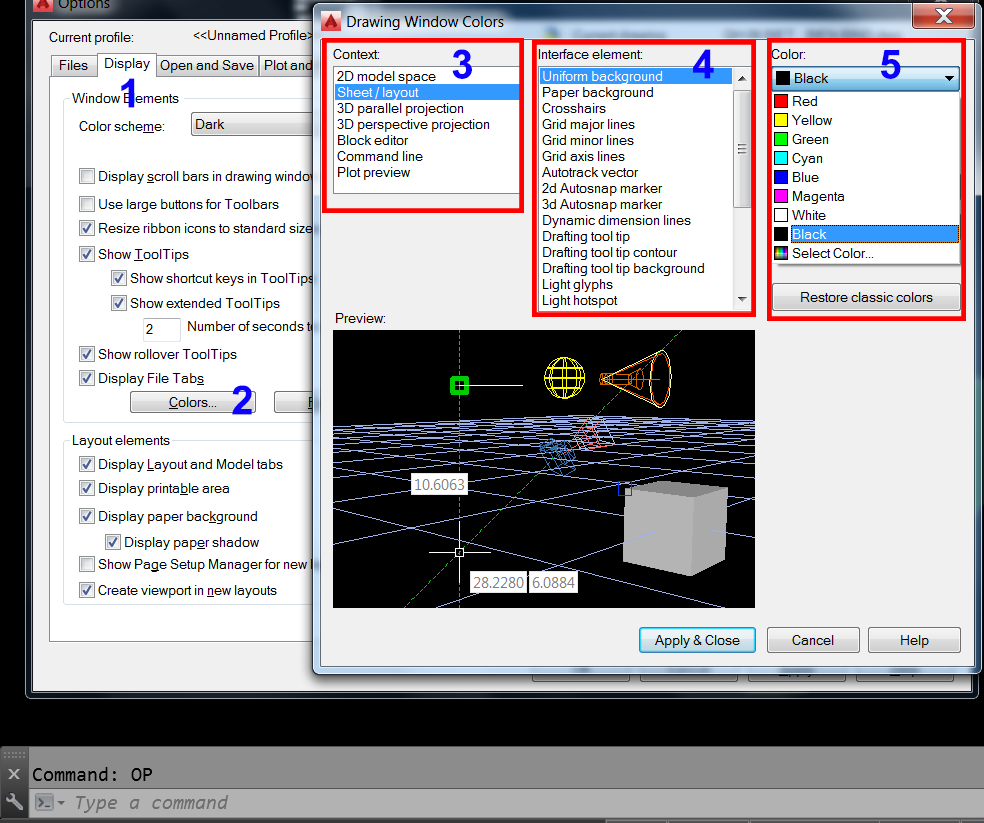Close the command line with its X icon
Image resolution: width=984 pixels, height=823 pixels.
pyautogui.click(x=13, y=773)
